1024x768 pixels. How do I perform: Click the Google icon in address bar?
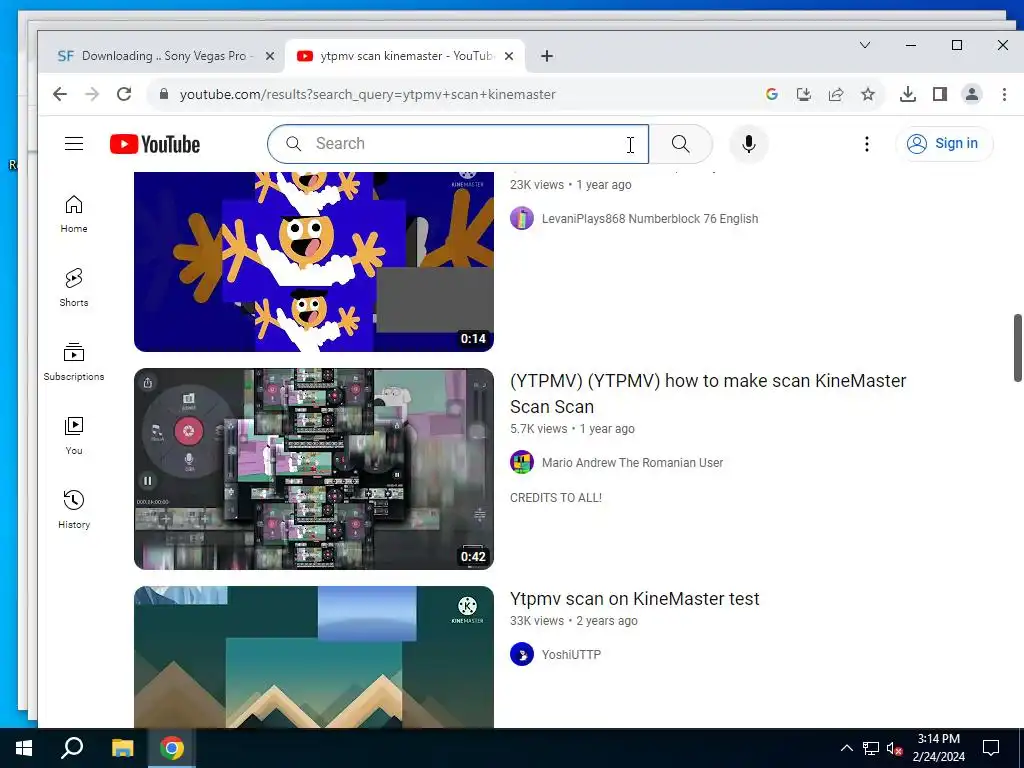click(x=772, y=94)
